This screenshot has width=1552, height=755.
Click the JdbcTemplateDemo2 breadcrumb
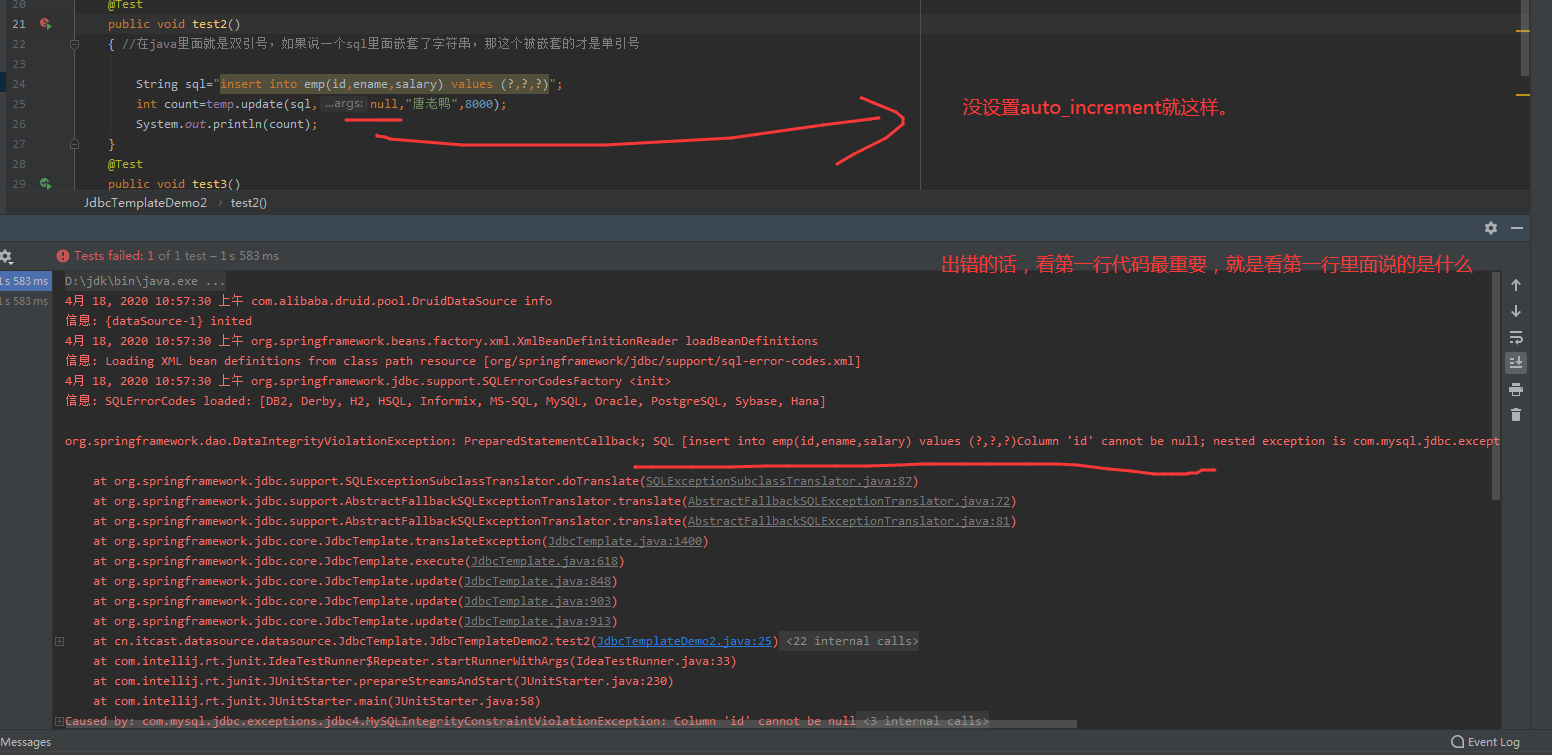pos(145,203)
